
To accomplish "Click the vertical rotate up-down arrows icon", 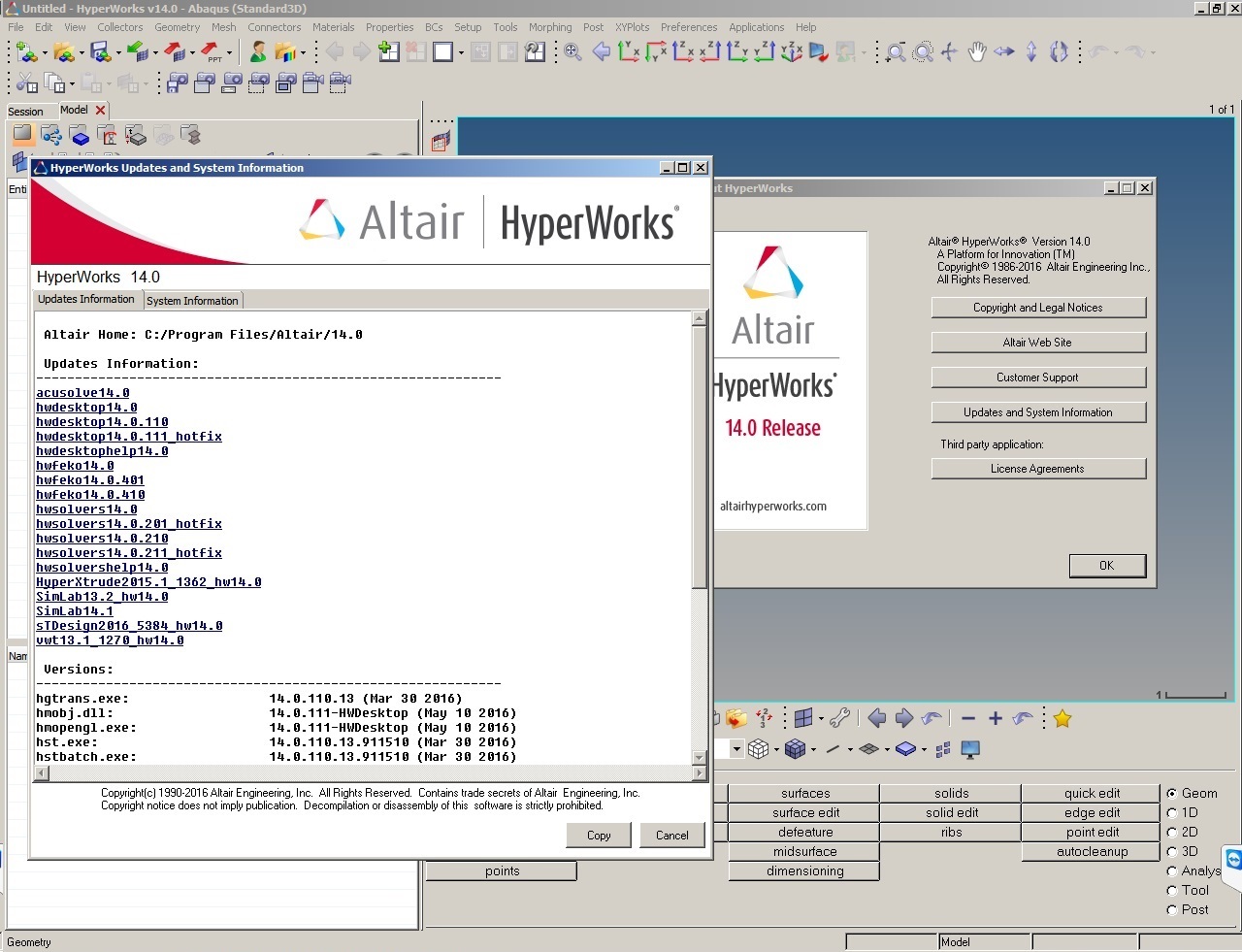I will [1031, 51].
